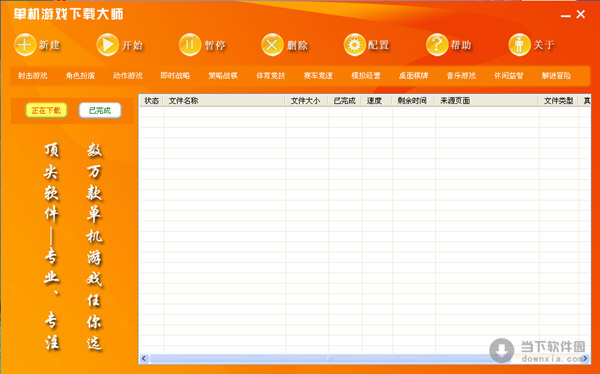Click the 来源页面 column header

pos(487,101)
